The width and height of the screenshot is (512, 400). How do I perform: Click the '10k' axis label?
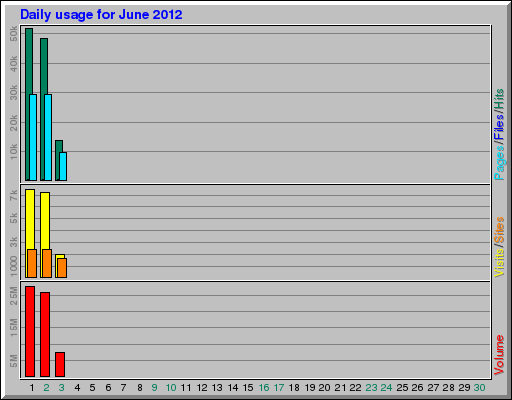pos(14,151)
